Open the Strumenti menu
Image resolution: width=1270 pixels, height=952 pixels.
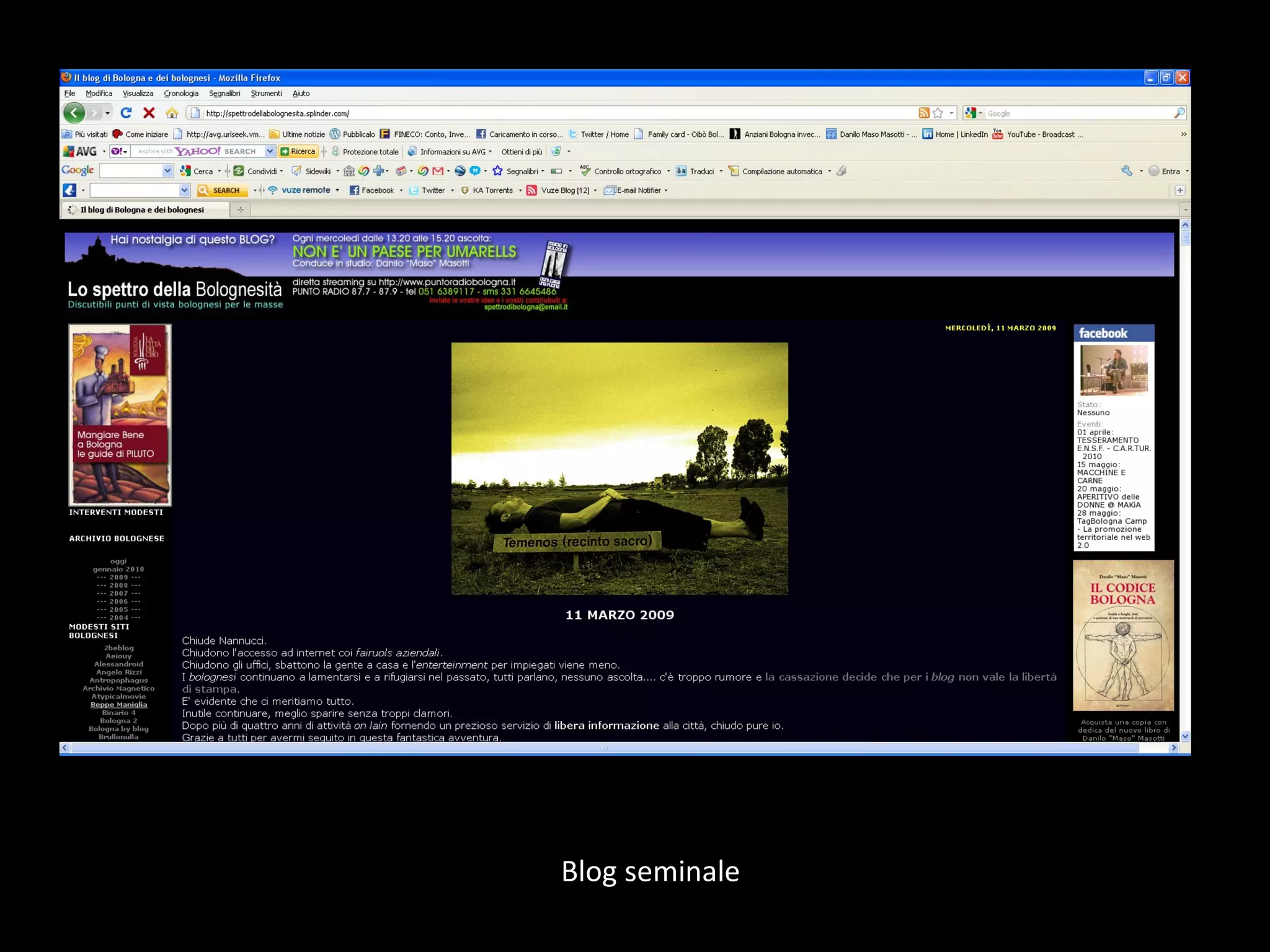[x=266, y=94]
